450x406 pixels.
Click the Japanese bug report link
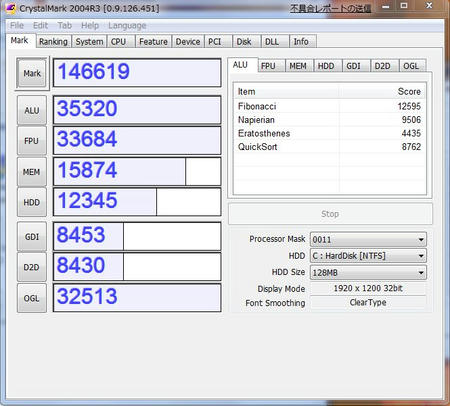coord(330,9)
